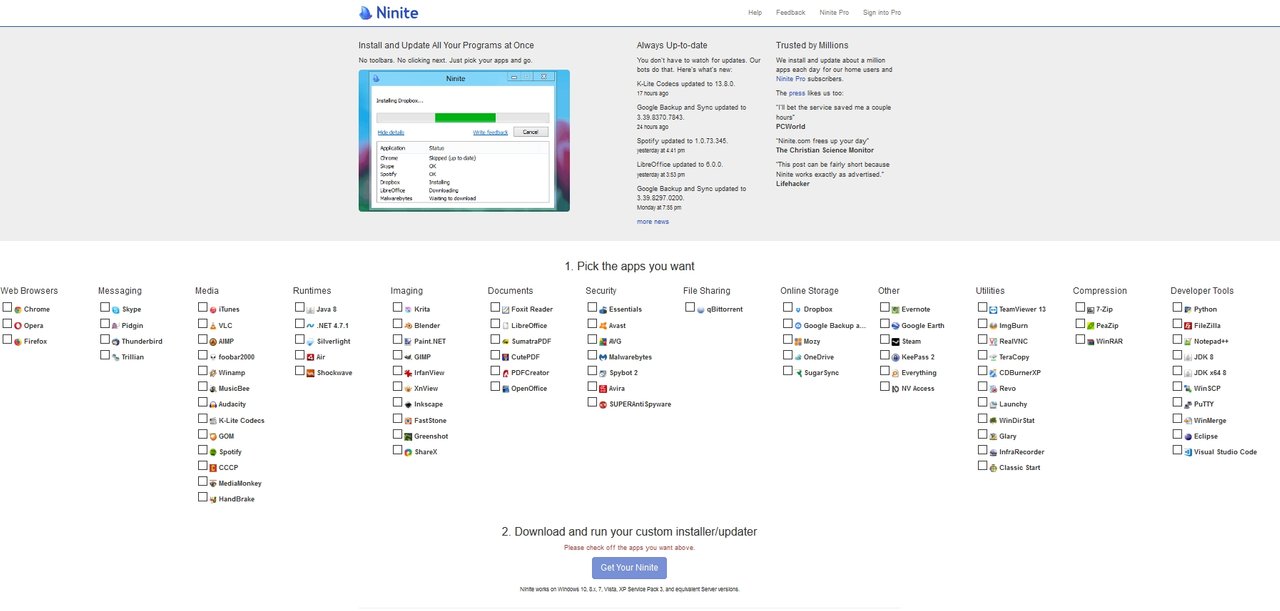The width and height of the screenshot is (1280, 611).
Task: Click the Python icon
Action: click(x=1188, y=310)
